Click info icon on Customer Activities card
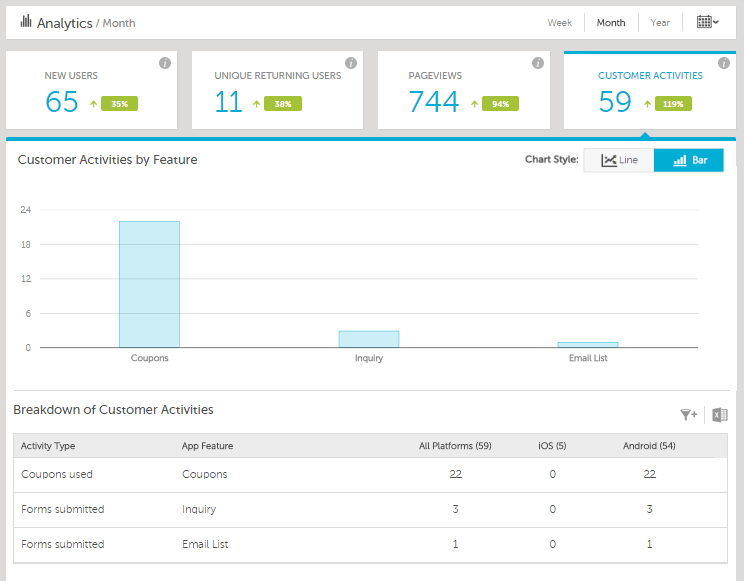This screenshot has width=744, height=581. click(x=723, y=63)
